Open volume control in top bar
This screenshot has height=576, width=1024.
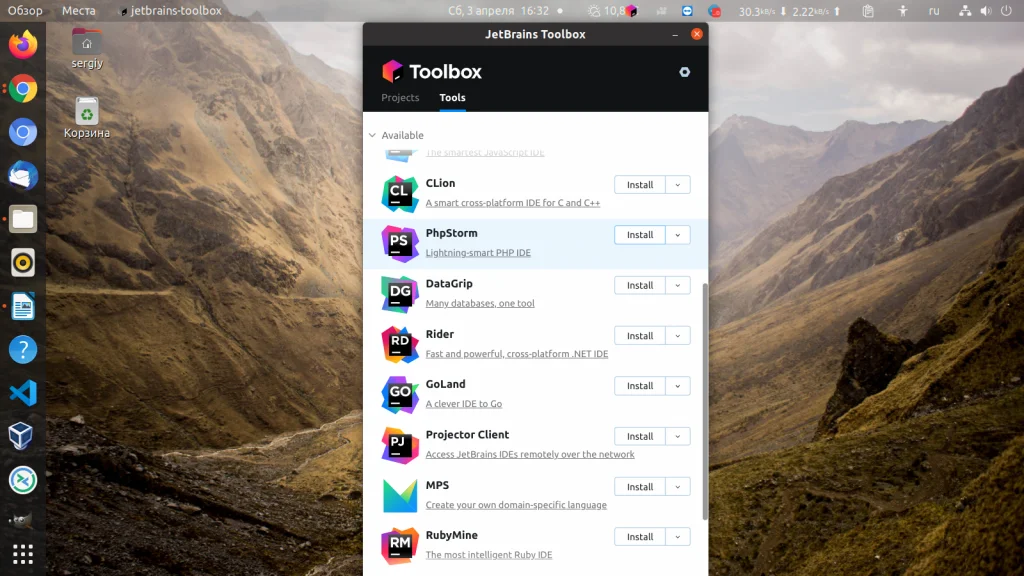tap(986, 10)
